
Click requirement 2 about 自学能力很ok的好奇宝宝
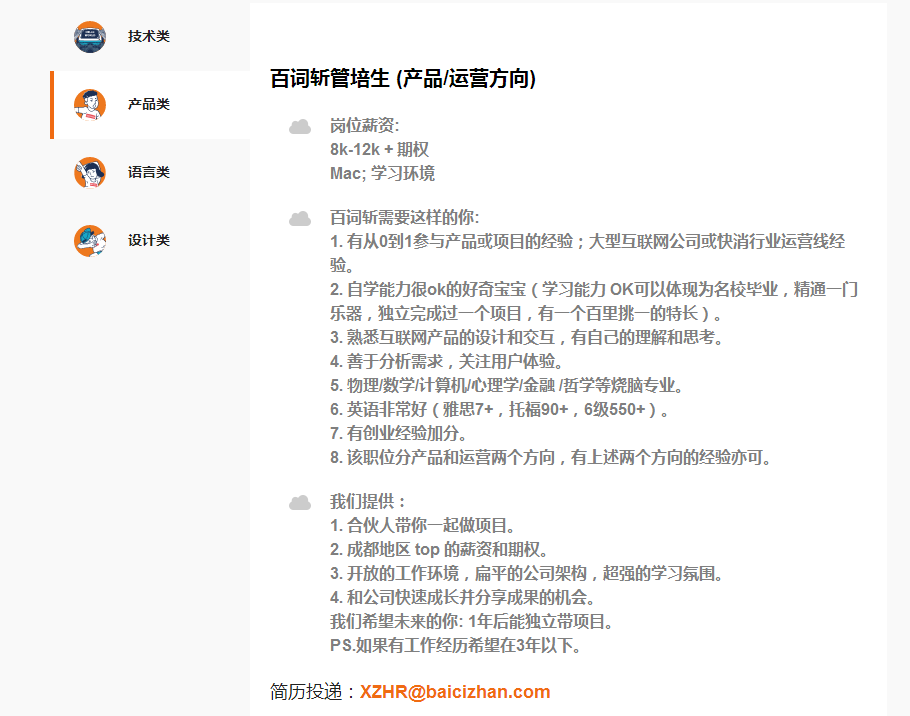click(x=594, y=301)
